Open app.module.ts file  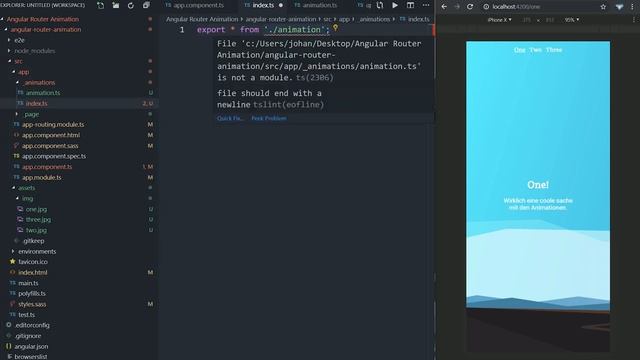[x=42, y=178]
